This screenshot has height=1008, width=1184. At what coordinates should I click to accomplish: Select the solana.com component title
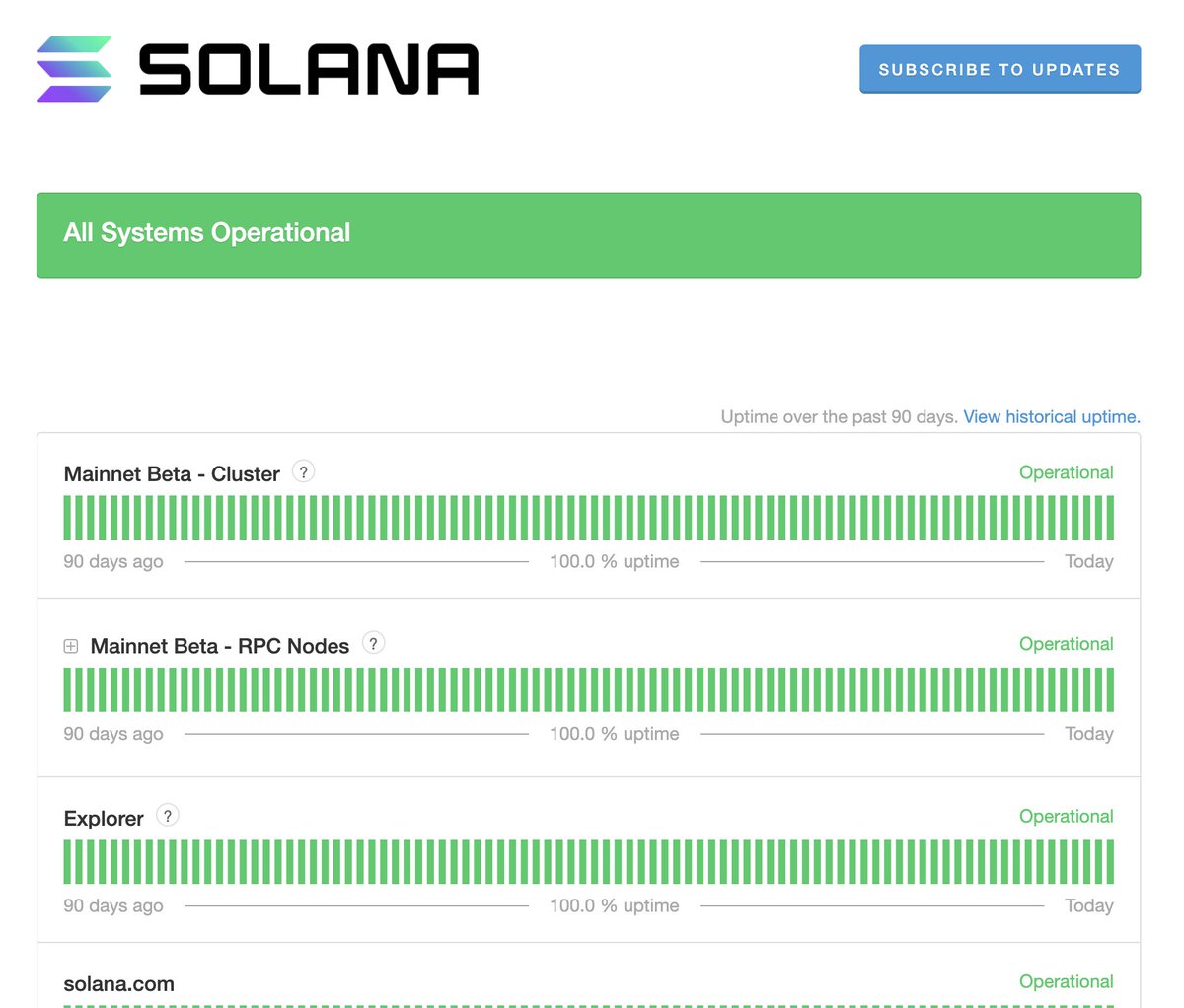[x=119, y=984]
